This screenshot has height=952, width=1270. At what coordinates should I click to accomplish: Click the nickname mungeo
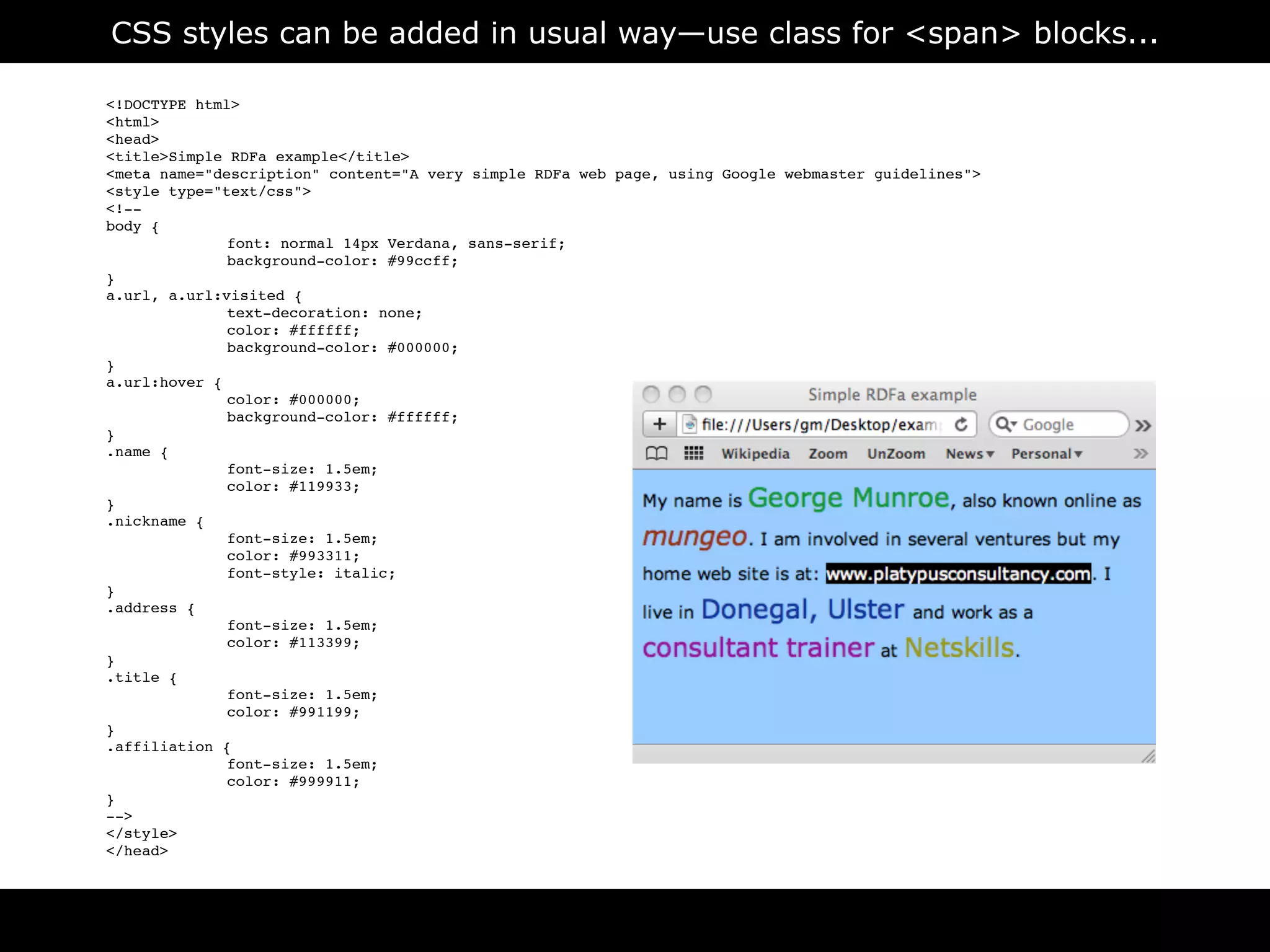(x=695, y=537)
